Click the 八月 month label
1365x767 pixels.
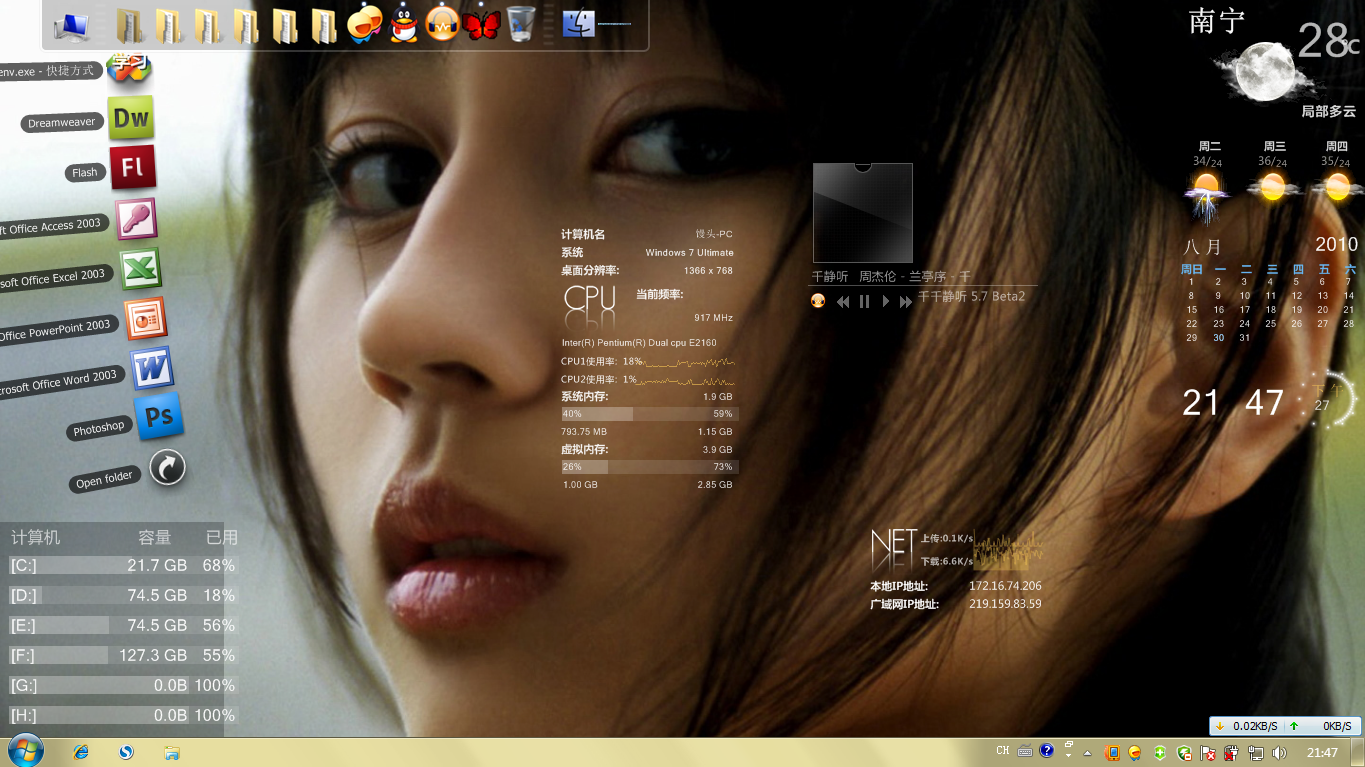pyautogui.click(x=1202, y=246)
